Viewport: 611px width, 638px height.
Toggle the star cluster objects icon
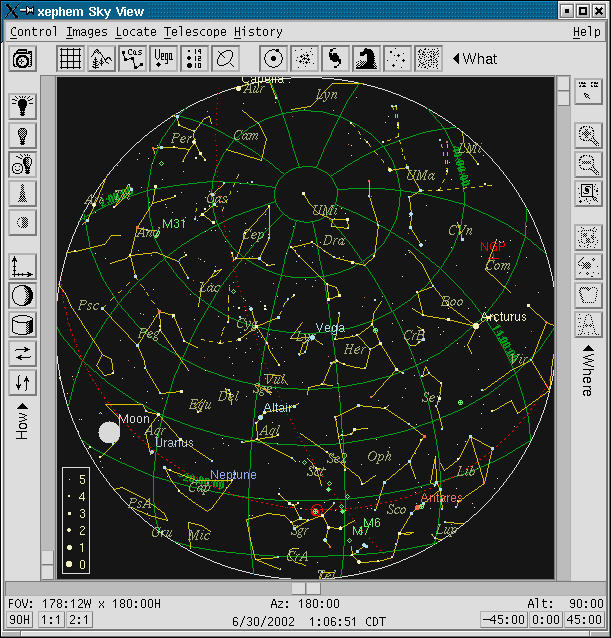[304, 59]
